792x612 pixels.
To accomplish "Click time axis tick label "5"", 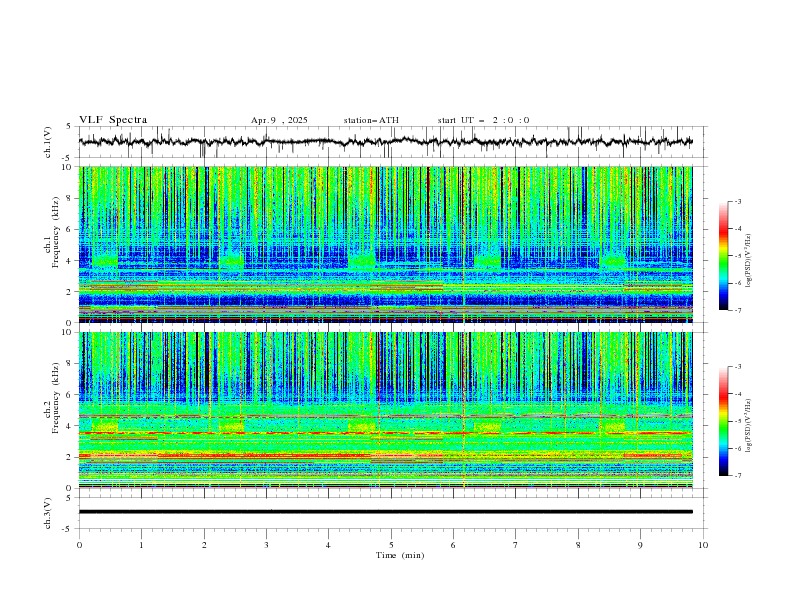I will coord(391,545).
